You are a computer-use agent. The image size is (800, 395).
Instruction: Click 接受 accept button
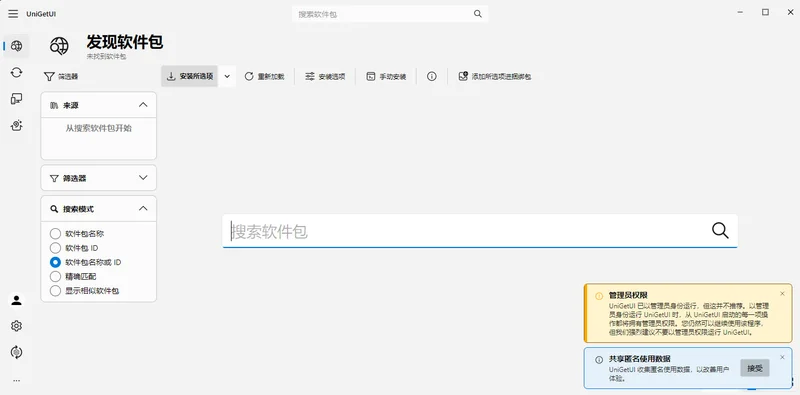[755, 368]
